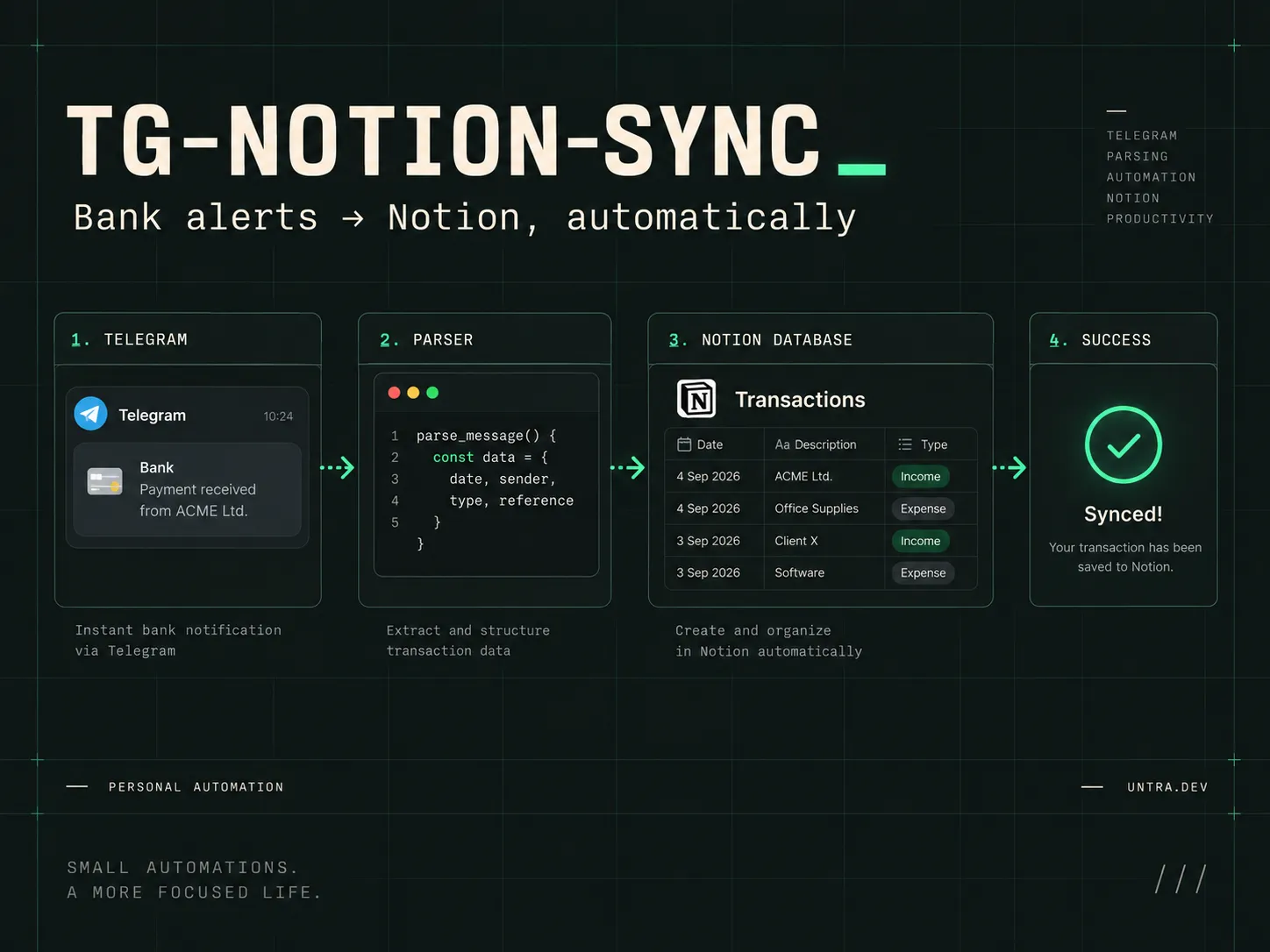The width and height of the screenshot is (1270, 952).
Task: Click the 10:24 timestamp in Telegram card
Action: coord(278,416)
